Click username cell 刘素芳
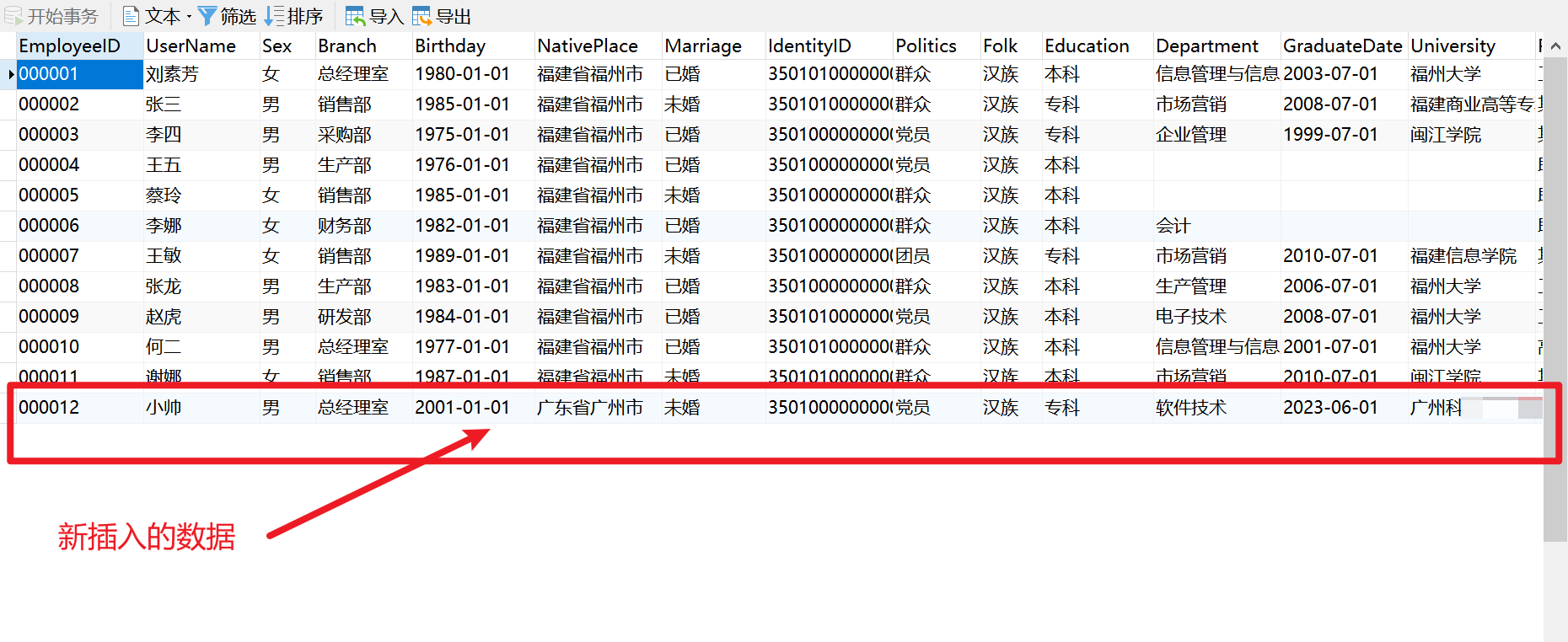The image size is (1568, 642). (201, 74)
